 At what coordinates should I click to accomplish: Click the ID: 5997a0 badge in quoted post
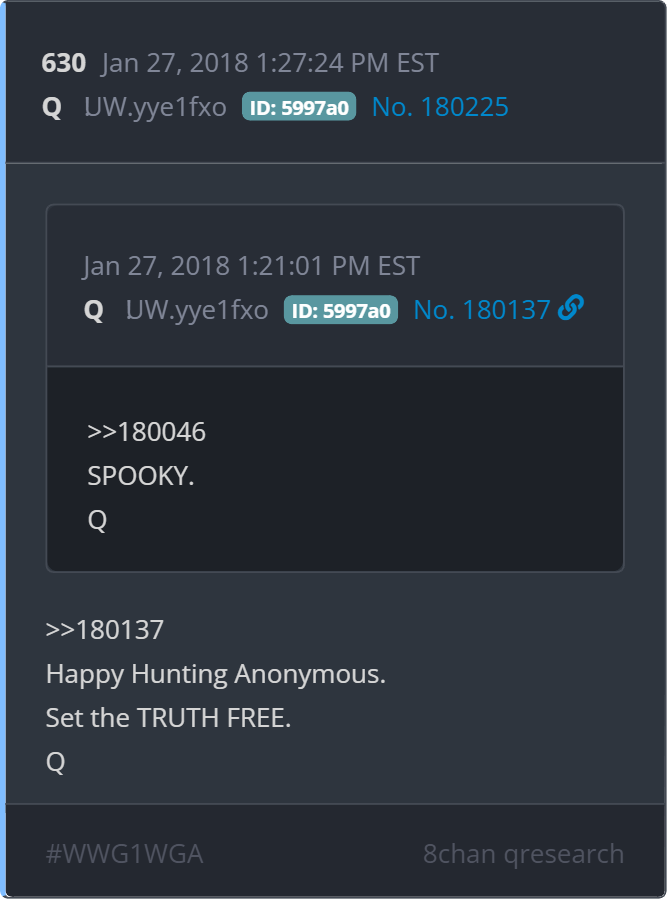tap(341, 310)
